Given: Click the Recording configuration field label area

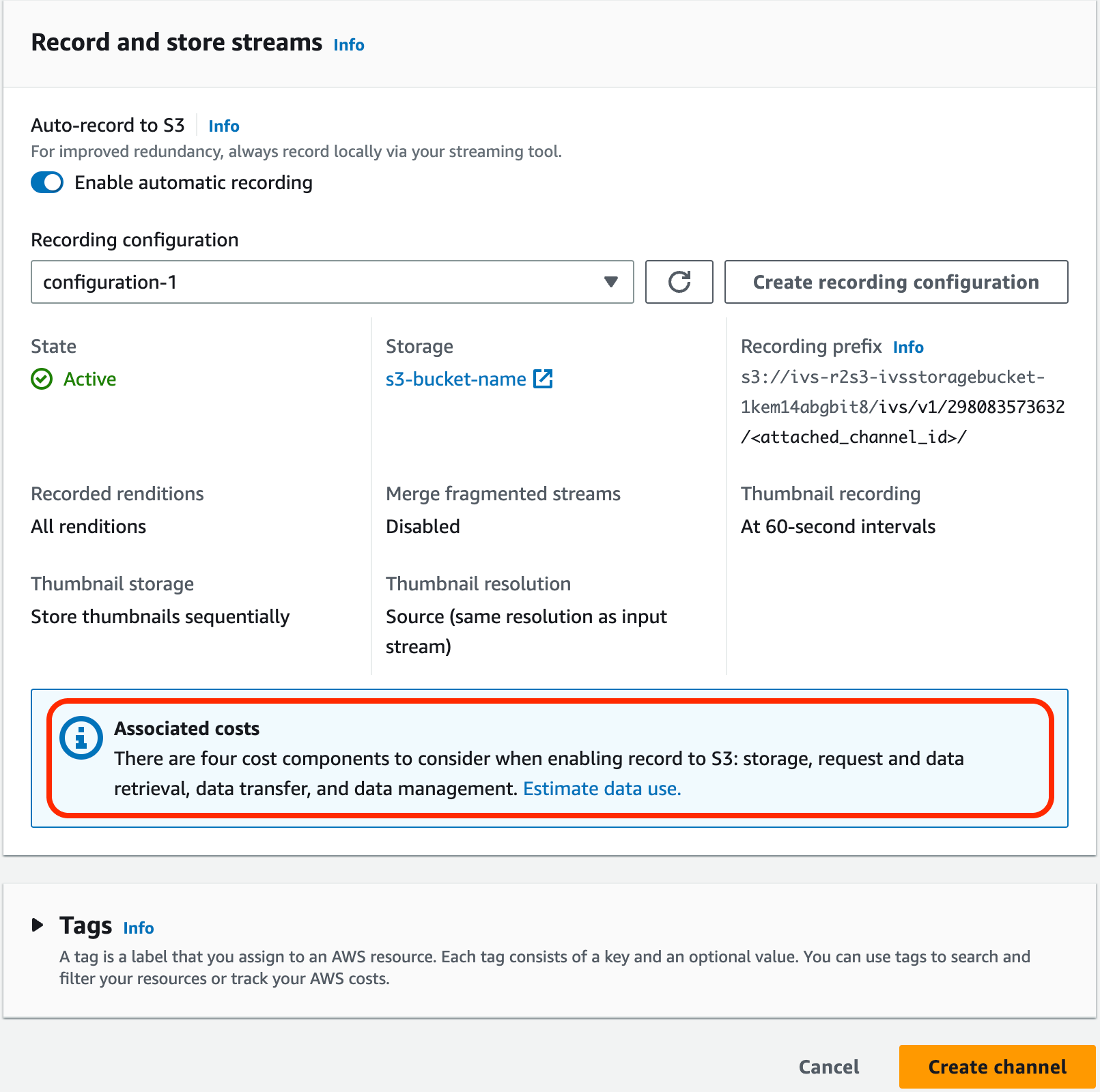Looking at the screenshot, I should (x=135, y=240).
